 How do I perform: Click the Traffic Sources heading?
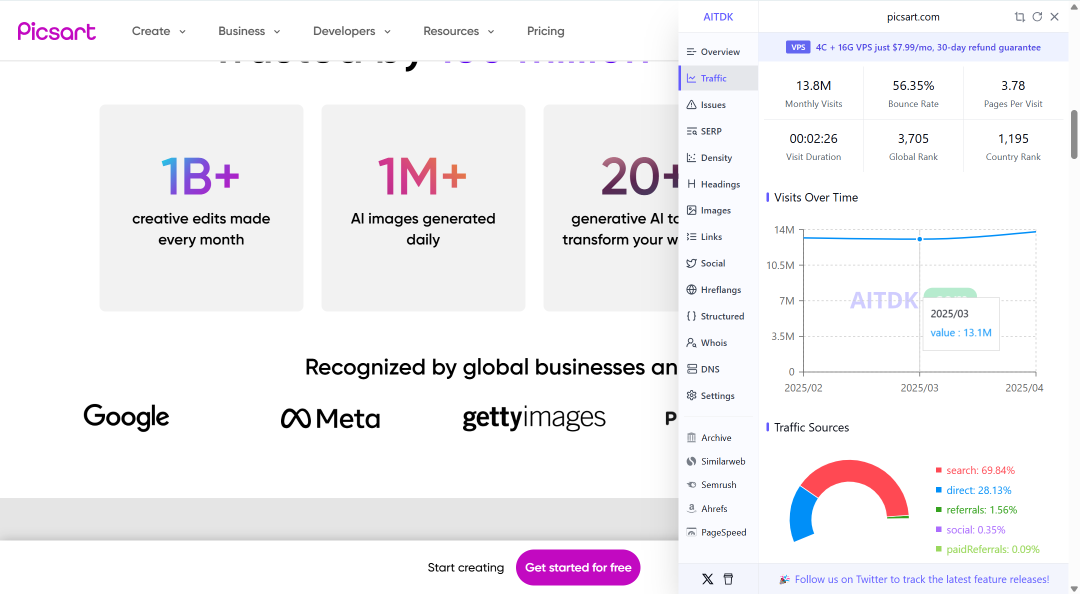coord(811,427)
